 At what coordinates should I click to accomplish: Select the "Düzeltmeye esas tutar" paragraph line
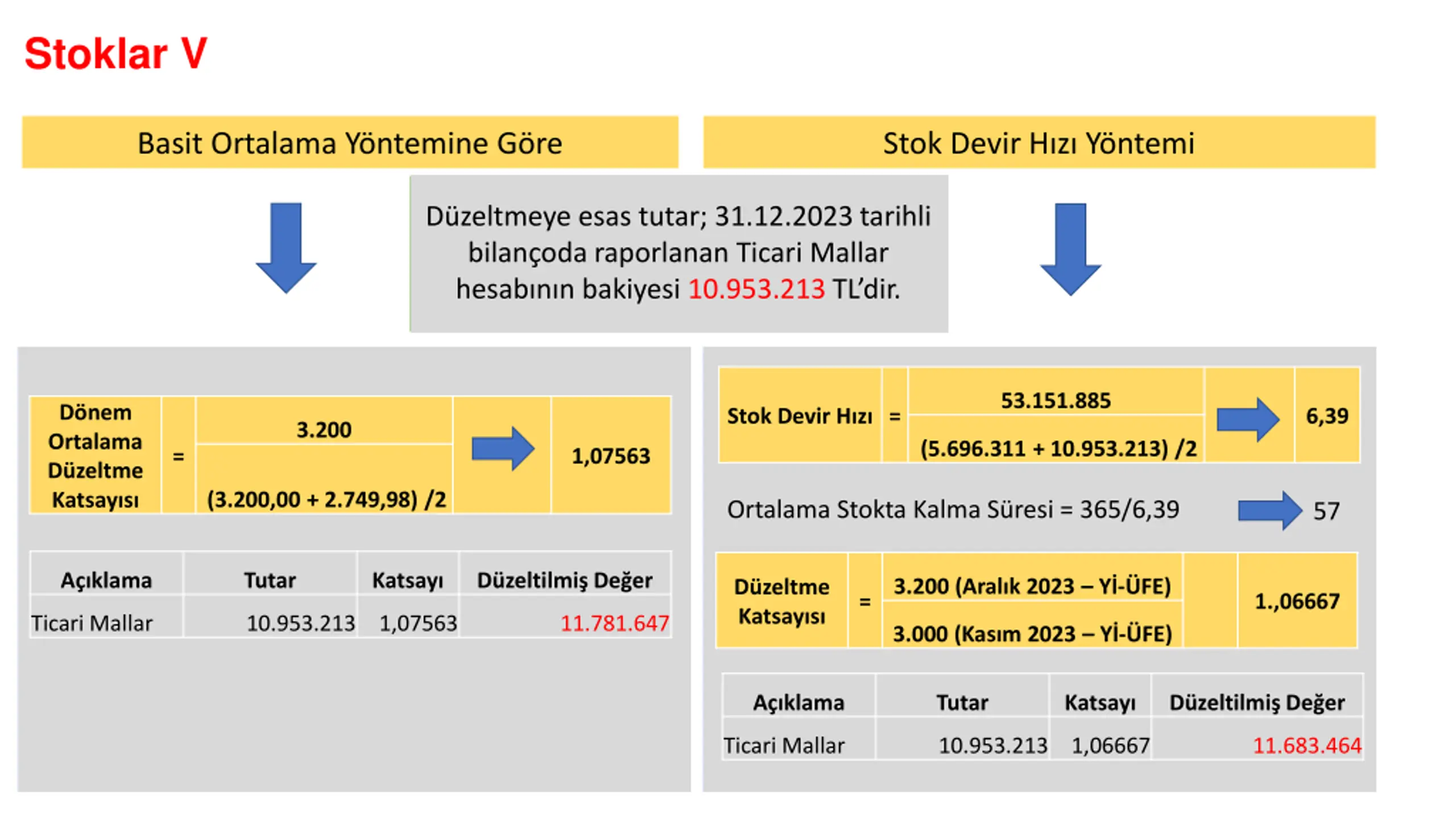tap(678, 217)
